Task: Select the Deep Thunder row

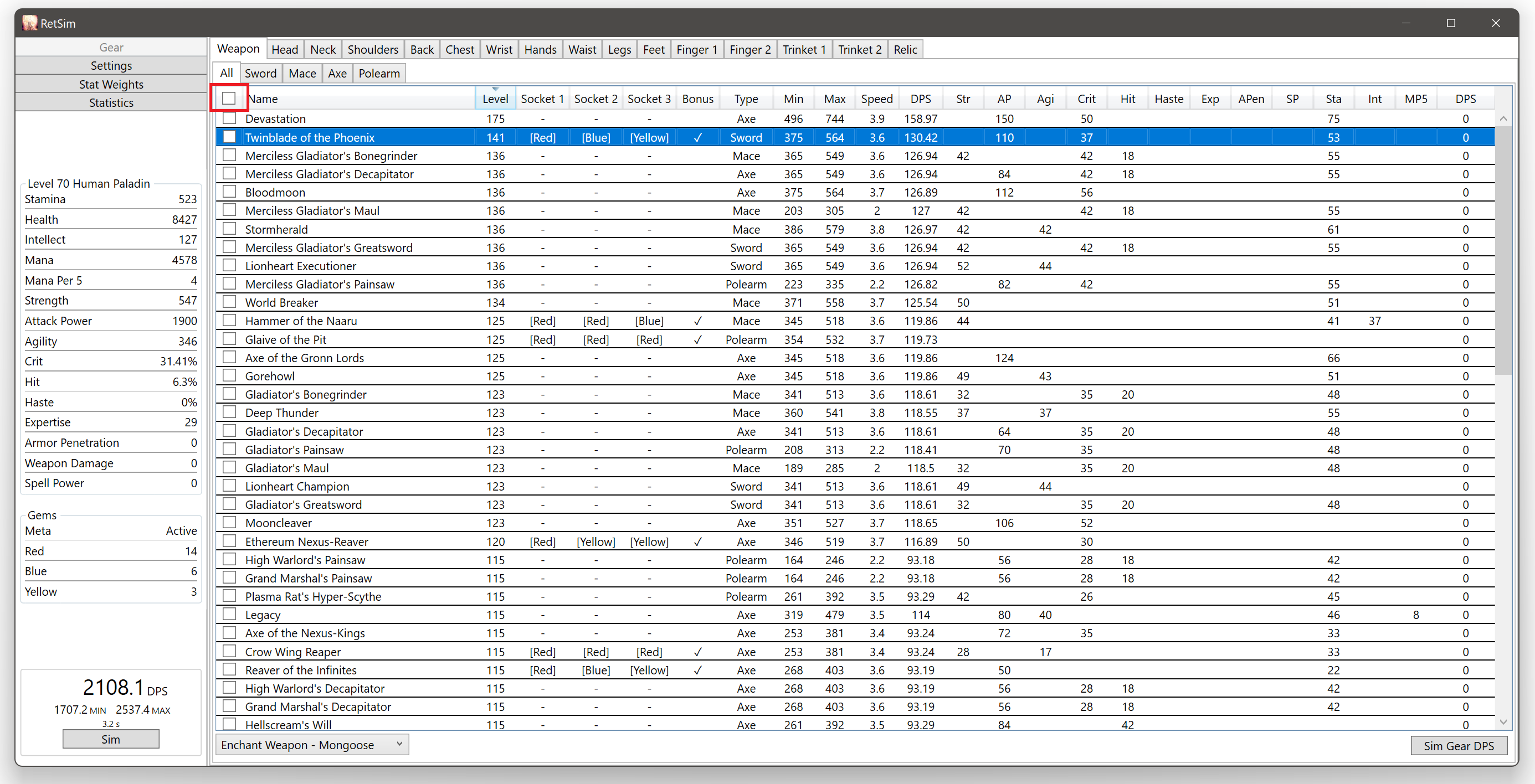Action: [855, 412]
